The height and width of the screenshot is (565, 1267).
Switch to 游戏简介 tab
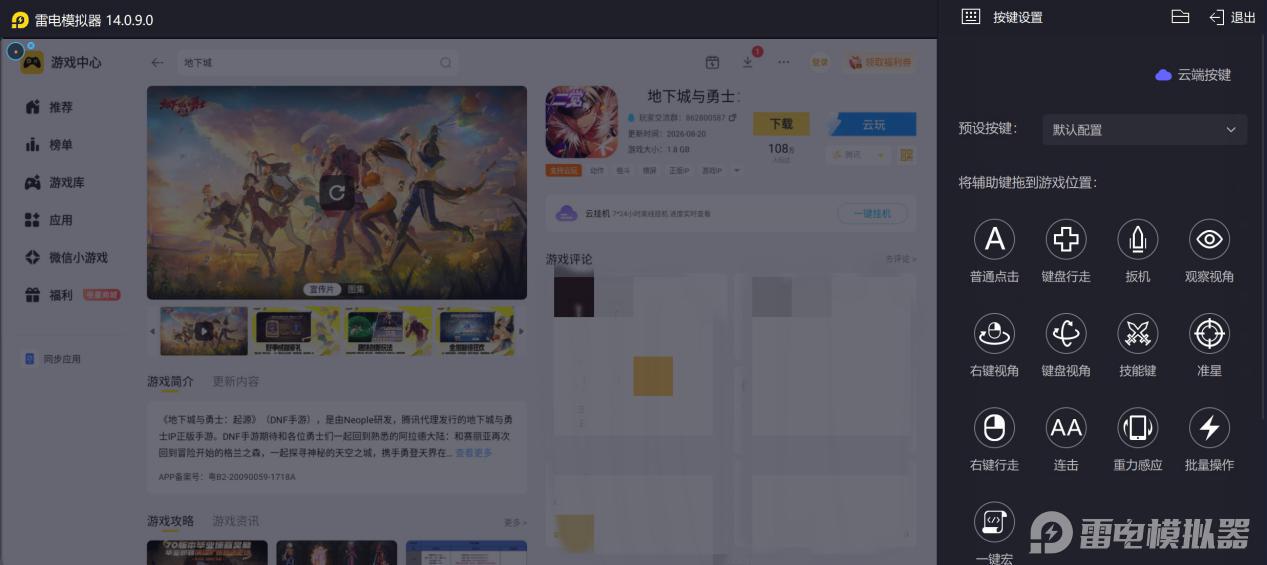pyautogui.click(x=170, y=381)
